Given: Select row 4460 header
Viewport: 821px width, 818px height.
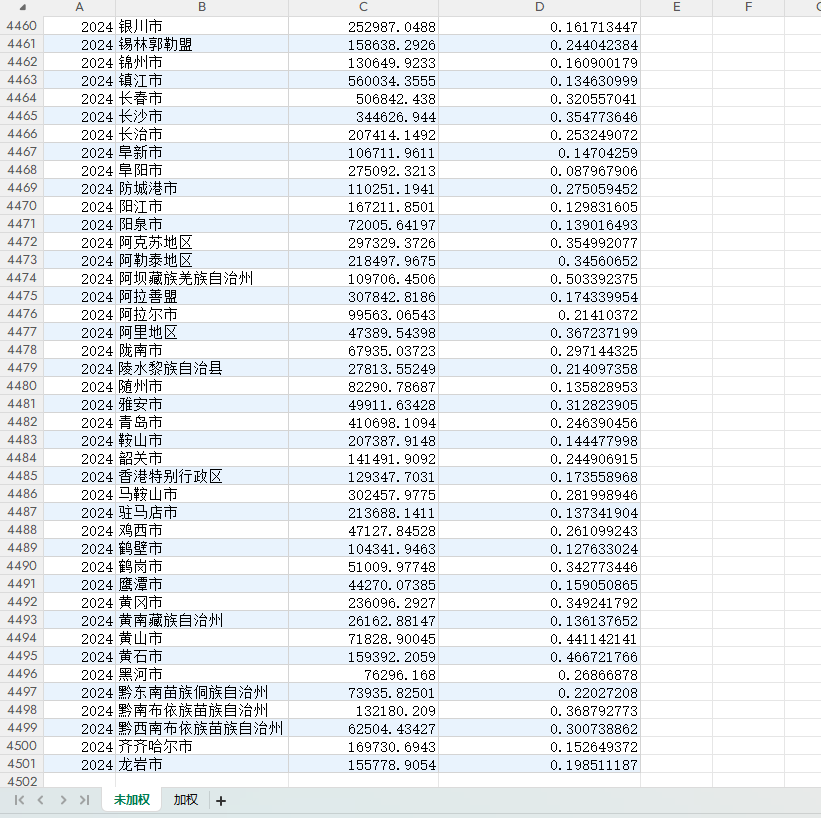Looking at the screenshot, I should 21,26.
